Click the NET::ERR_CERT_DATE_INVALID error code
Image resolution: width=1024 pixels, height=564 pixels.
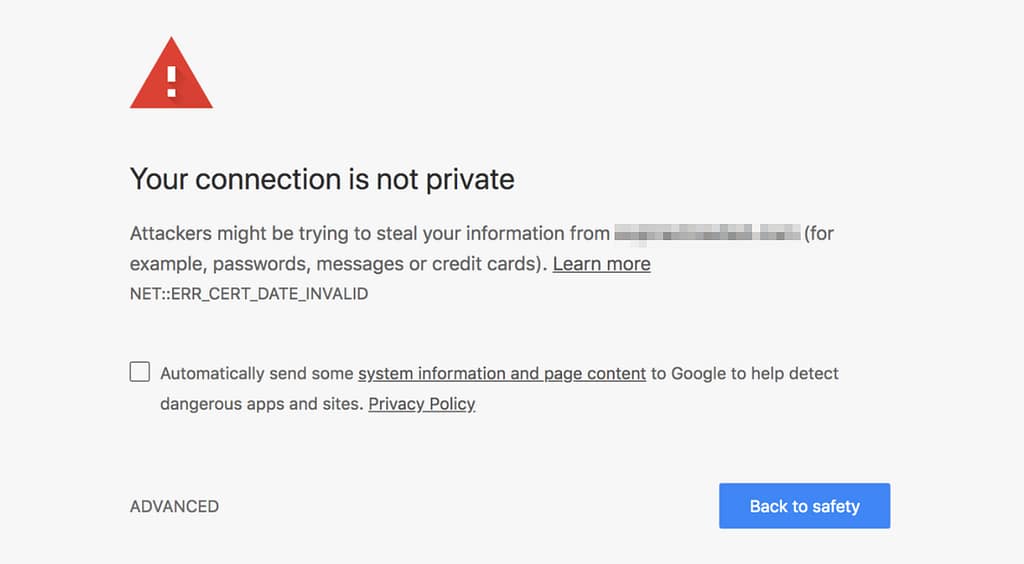249,294
